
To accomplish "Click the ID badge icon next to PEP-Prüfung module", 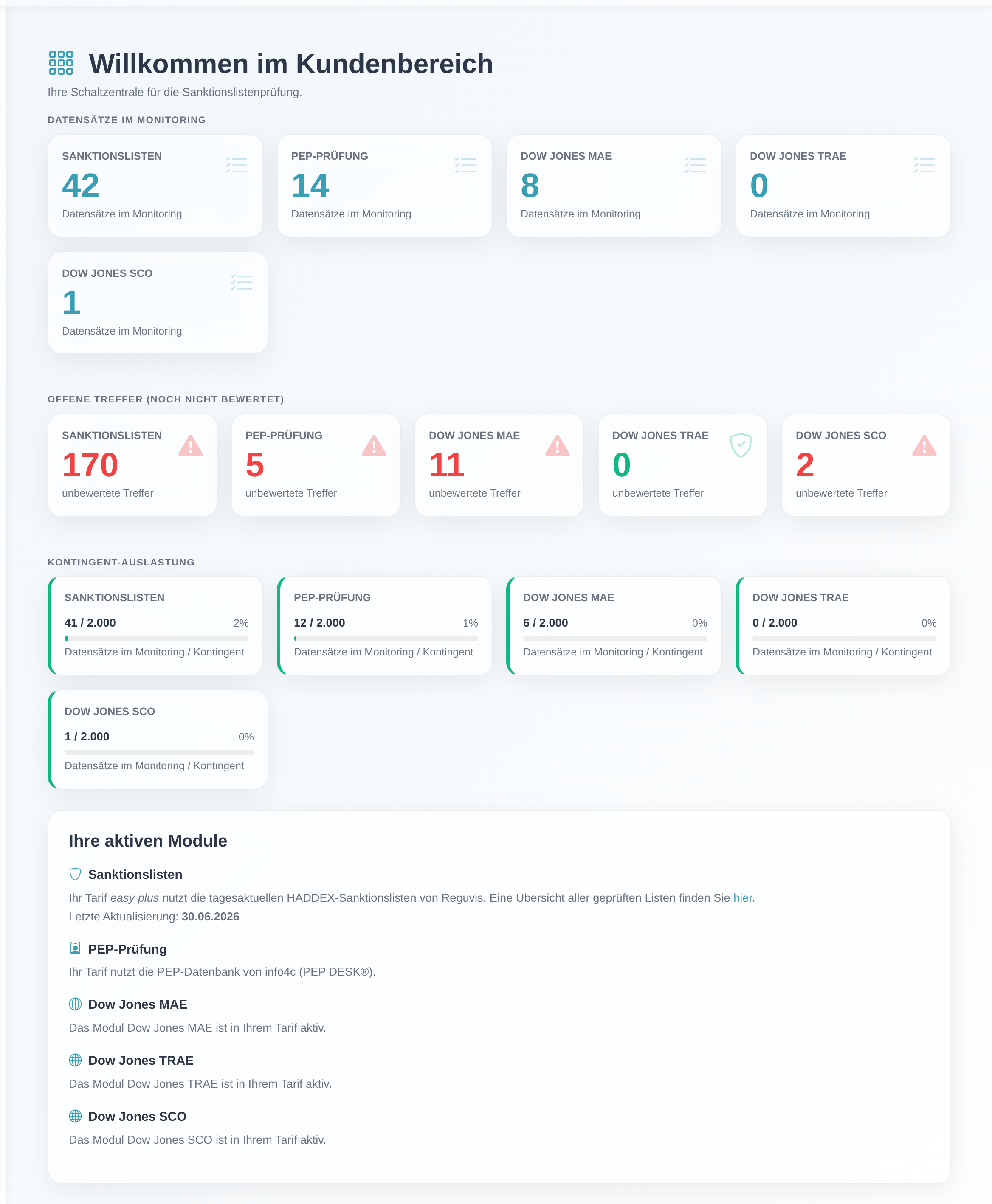I will [75, 948].
